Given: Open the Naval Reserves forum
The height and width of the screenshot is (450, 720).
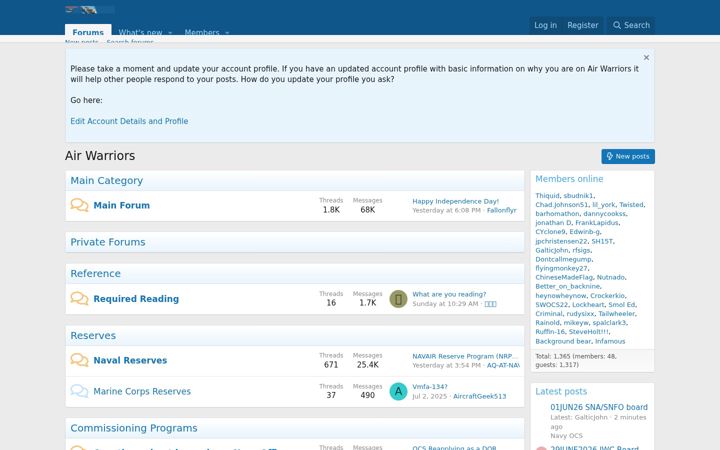Looking at the screenshot, I should 130,360.
